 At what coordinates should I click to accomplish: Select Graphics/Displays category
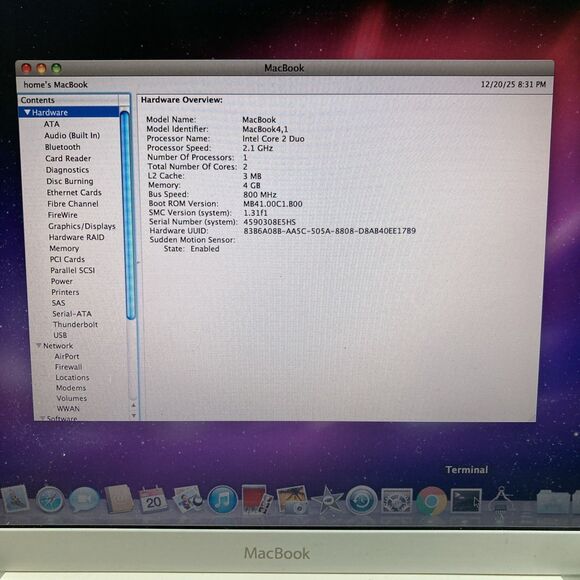tap(82, 226)
